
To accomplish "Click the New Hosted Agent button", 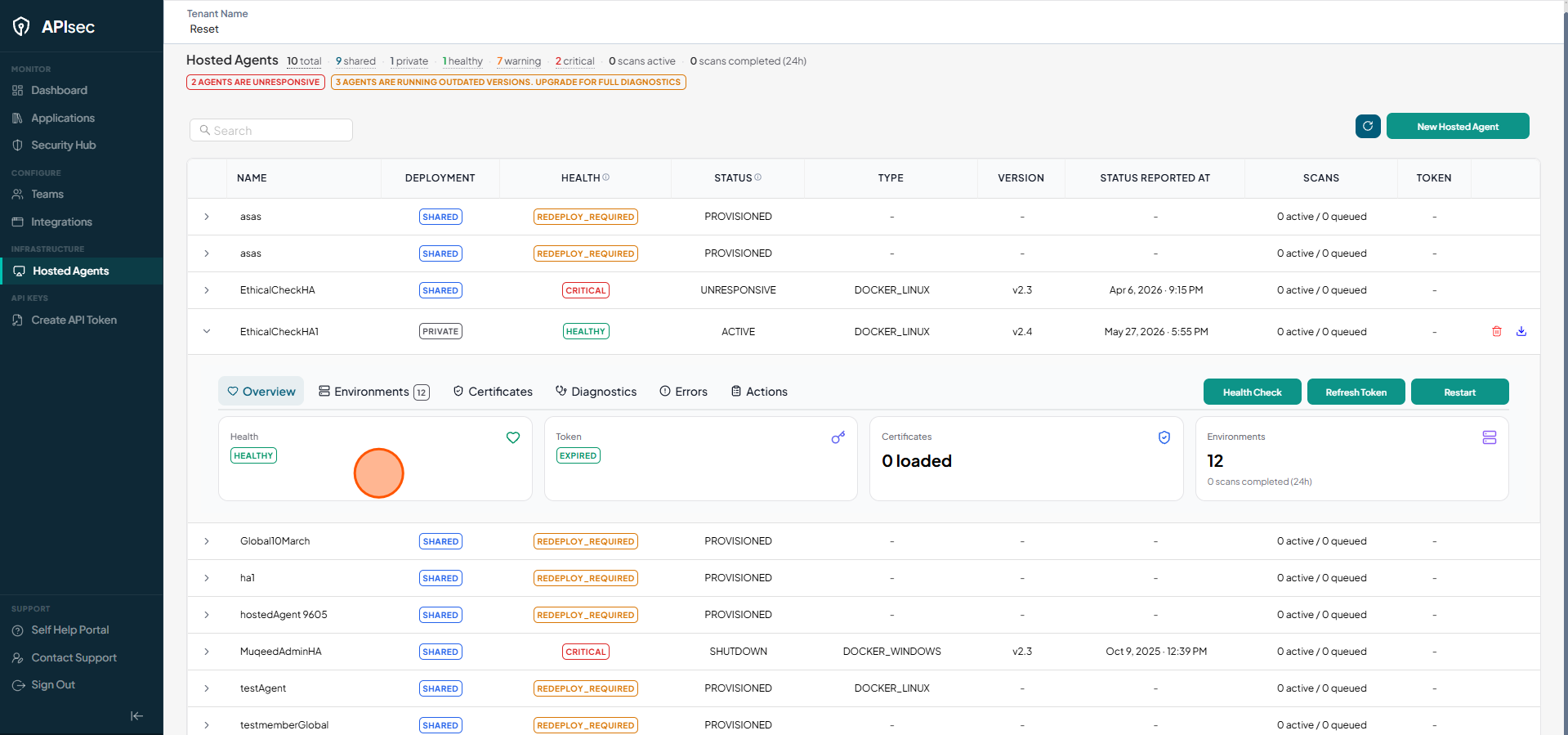I will (x=1458, y=126).
